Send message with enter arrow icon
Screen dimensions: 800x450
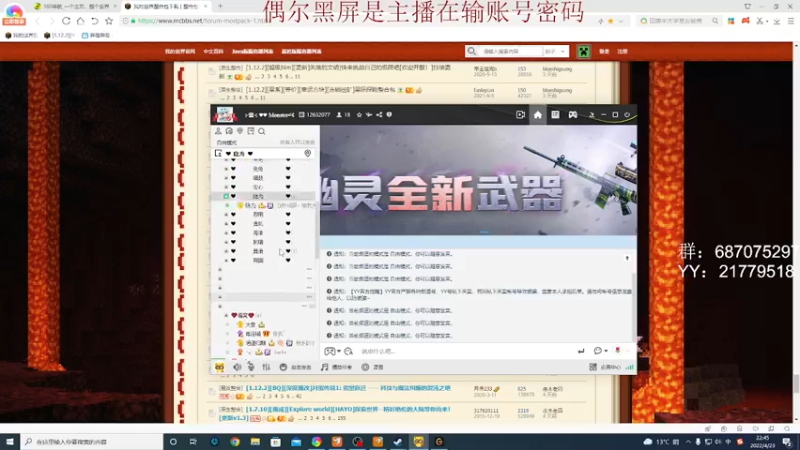click(581, 351)
